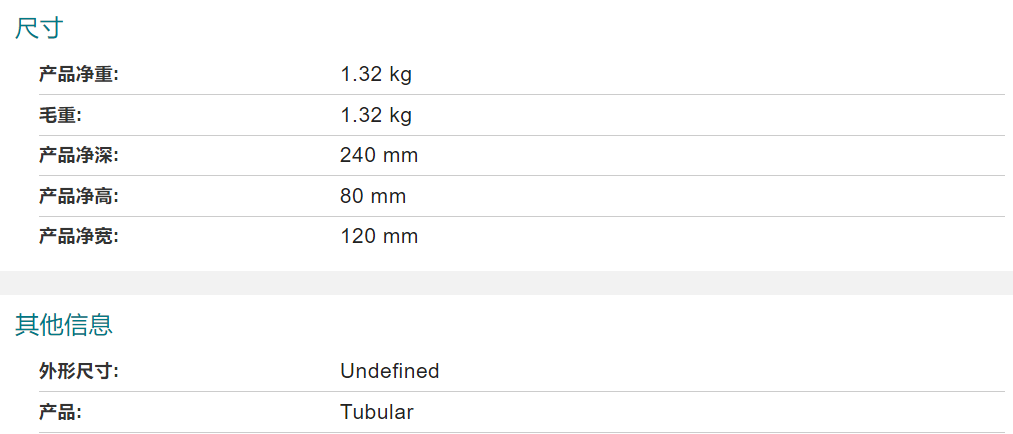Viewport: 1013px width, 434px height.
Task: Click the 120 mm width value
Action: tap(379, 236)
